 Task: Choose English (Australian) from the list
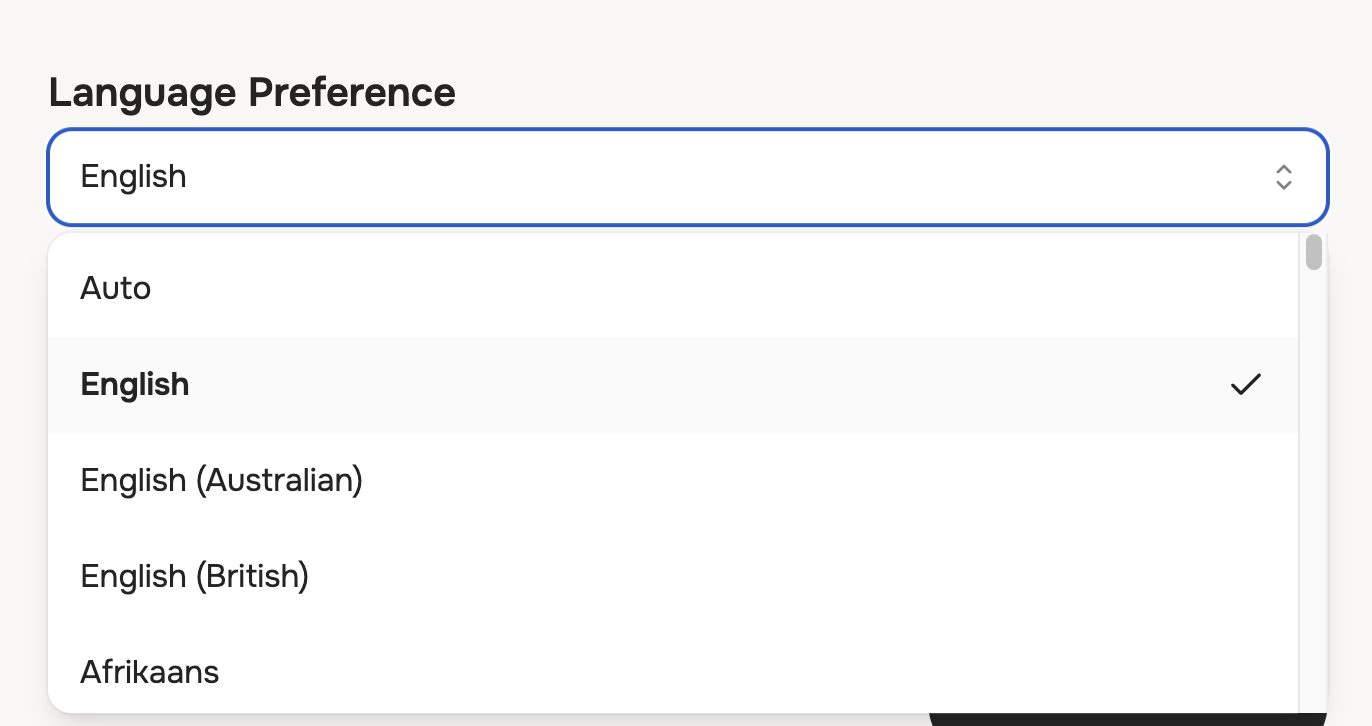222,481
